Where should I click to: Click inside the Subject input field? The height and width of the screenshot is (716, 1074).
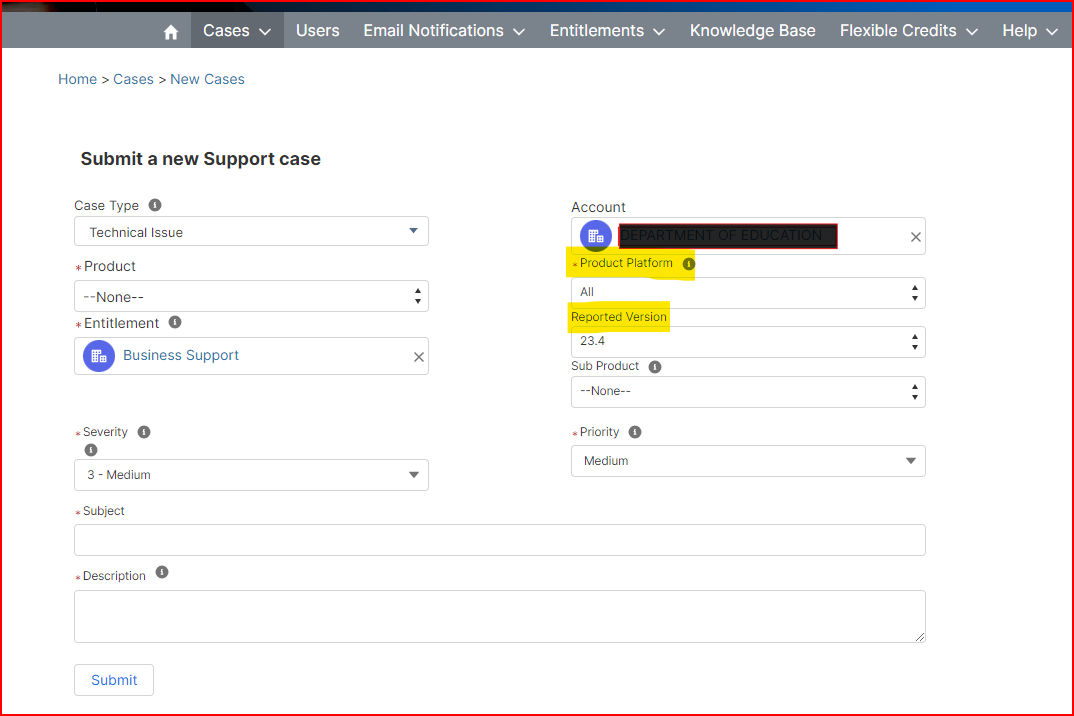pos(500,539)
